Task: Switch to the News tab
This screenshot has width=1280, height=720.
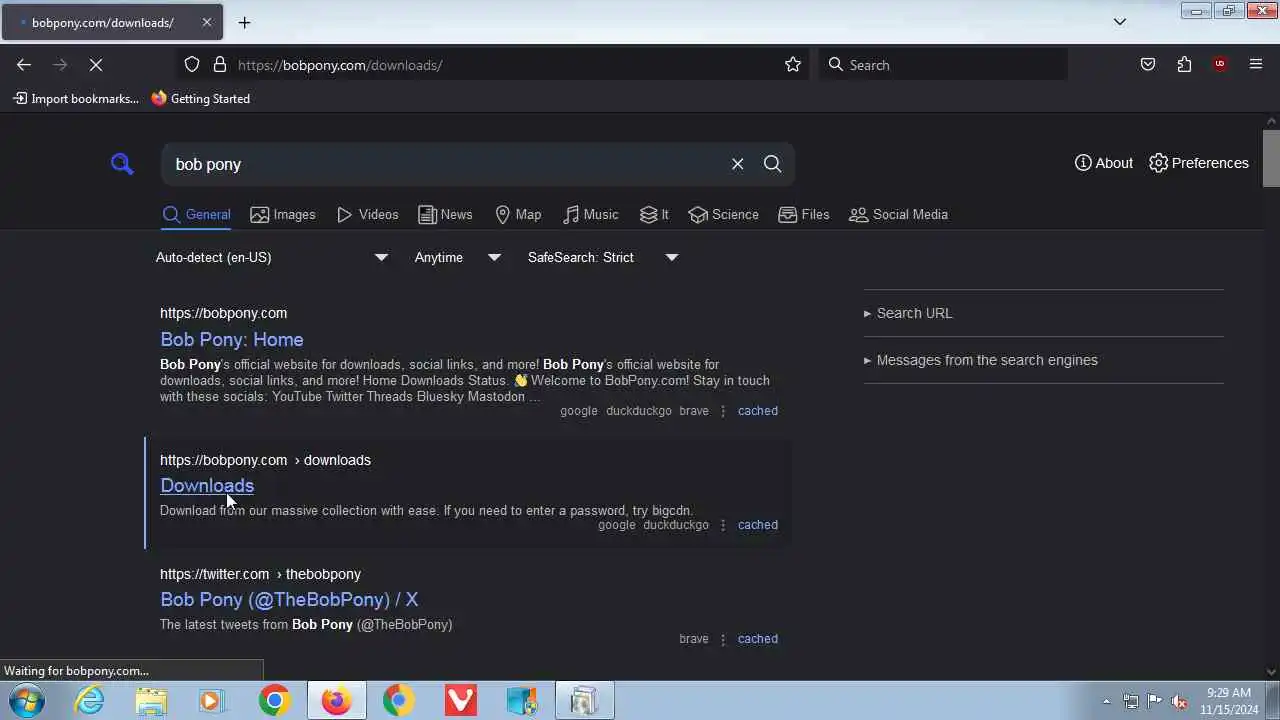Action: (445, 214)
